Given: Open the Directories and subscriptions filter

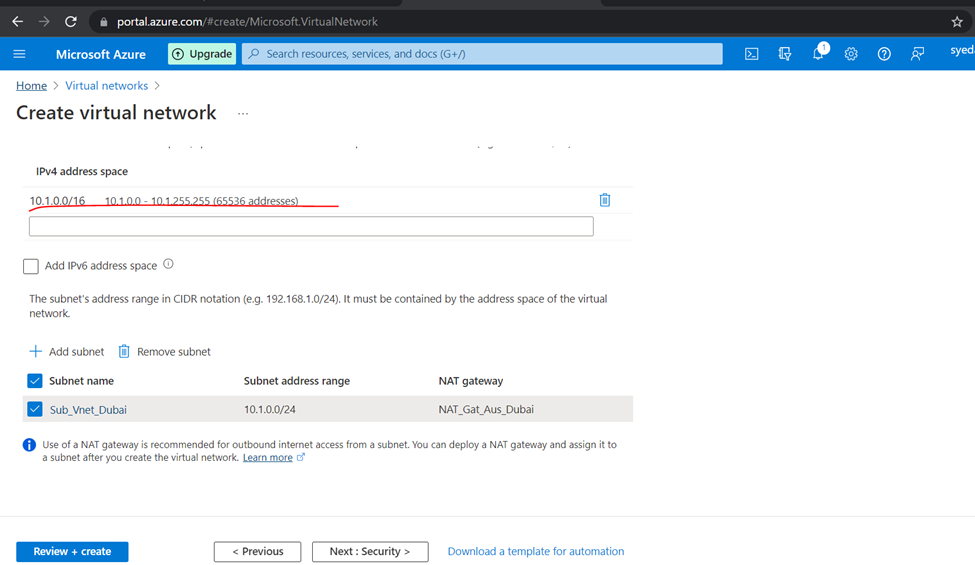Looking at the screenshot, I should [784, 54].
